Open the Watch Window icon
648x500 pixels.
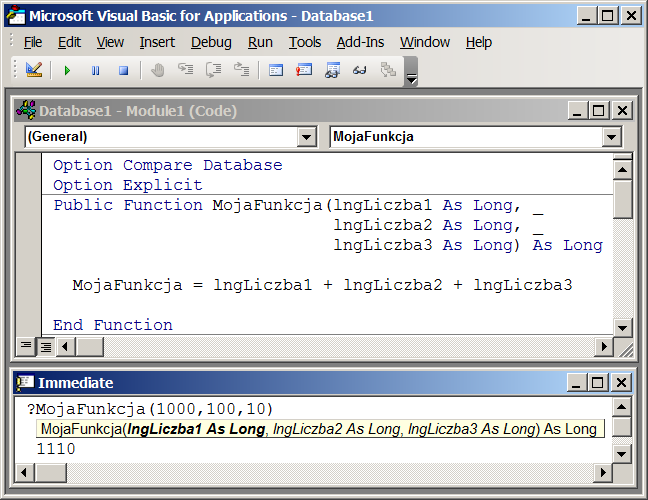click(332, 70)
